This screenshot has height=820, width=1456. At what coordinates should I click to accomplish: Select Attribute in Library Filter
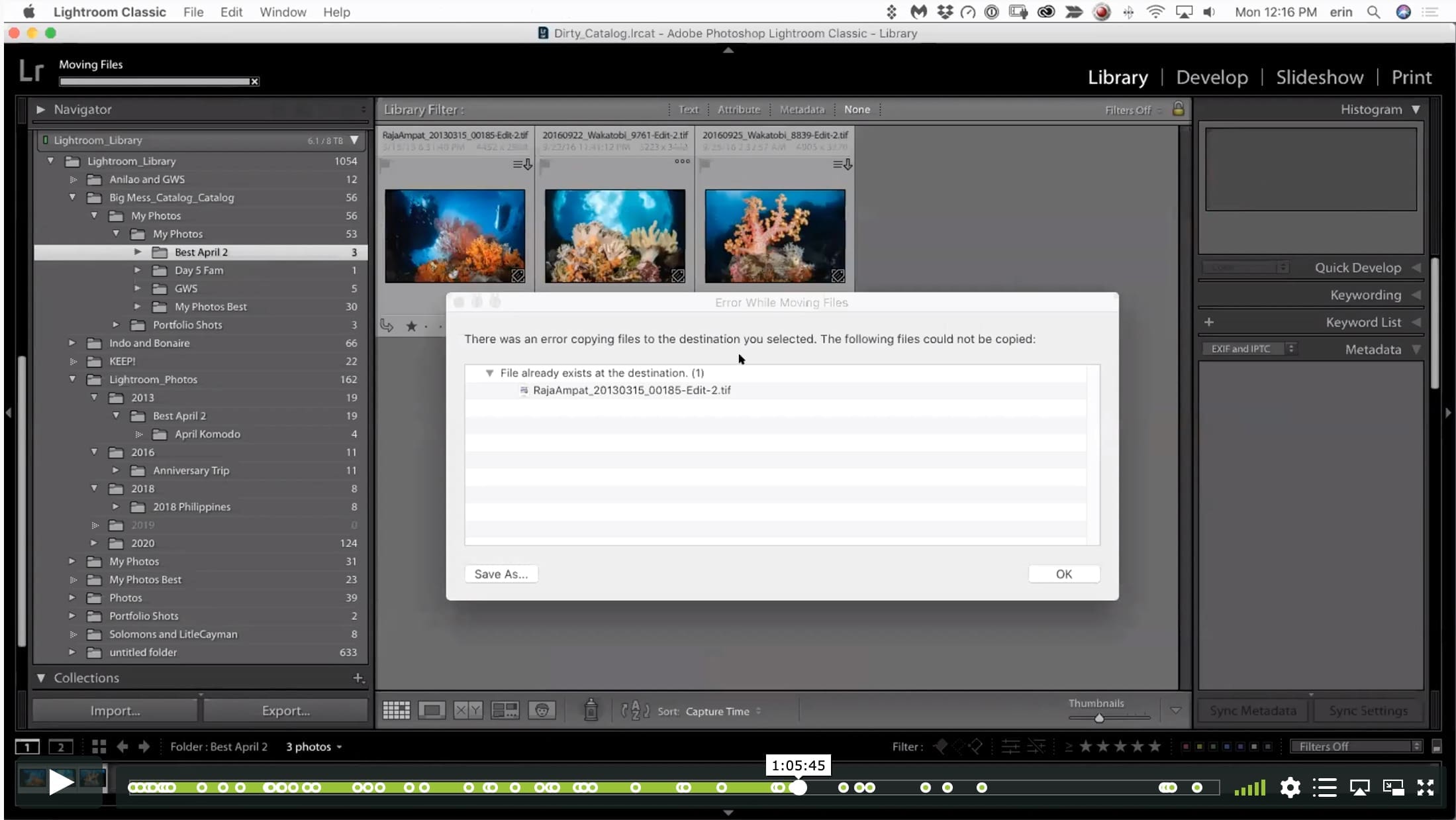click(739, 109)
